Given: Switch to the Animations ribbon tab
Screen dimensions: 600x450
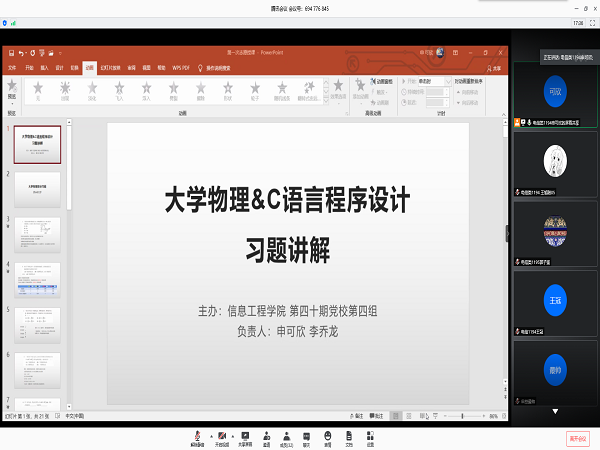Looking at the screenshot, I should click(x=89, y=67).
